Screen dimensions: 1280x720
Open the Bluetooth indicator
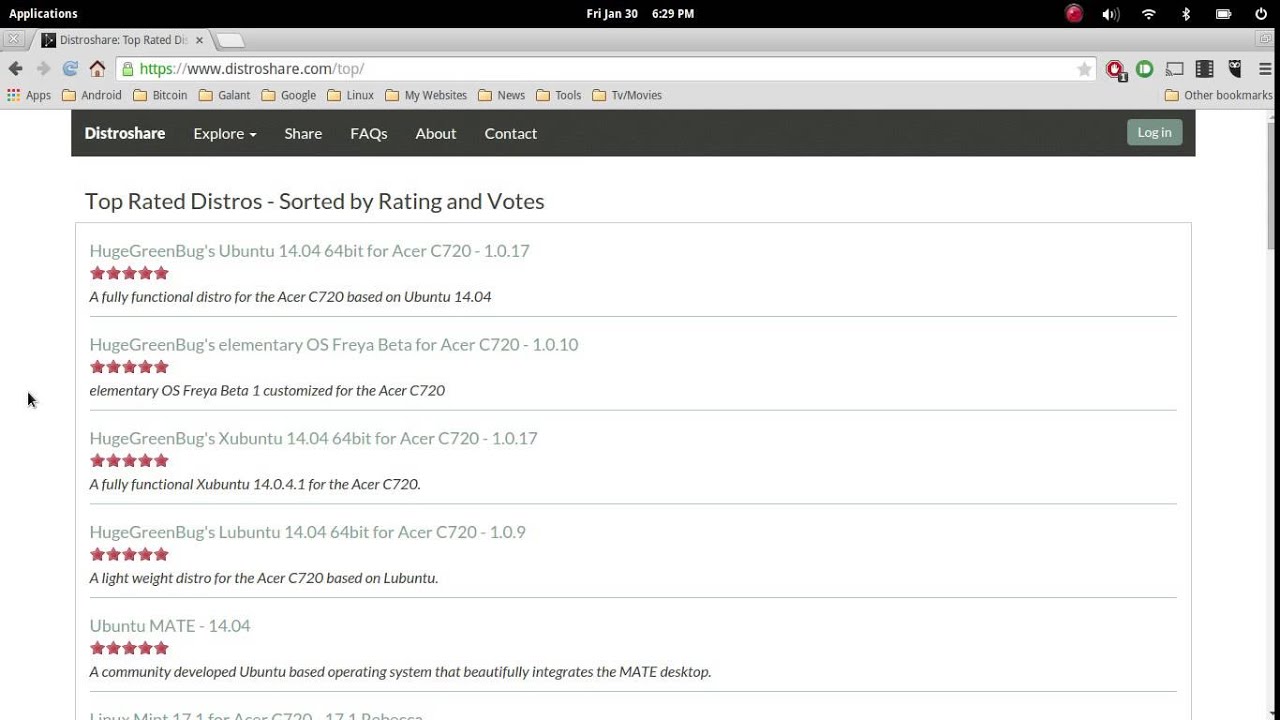tap(1186, 14)
